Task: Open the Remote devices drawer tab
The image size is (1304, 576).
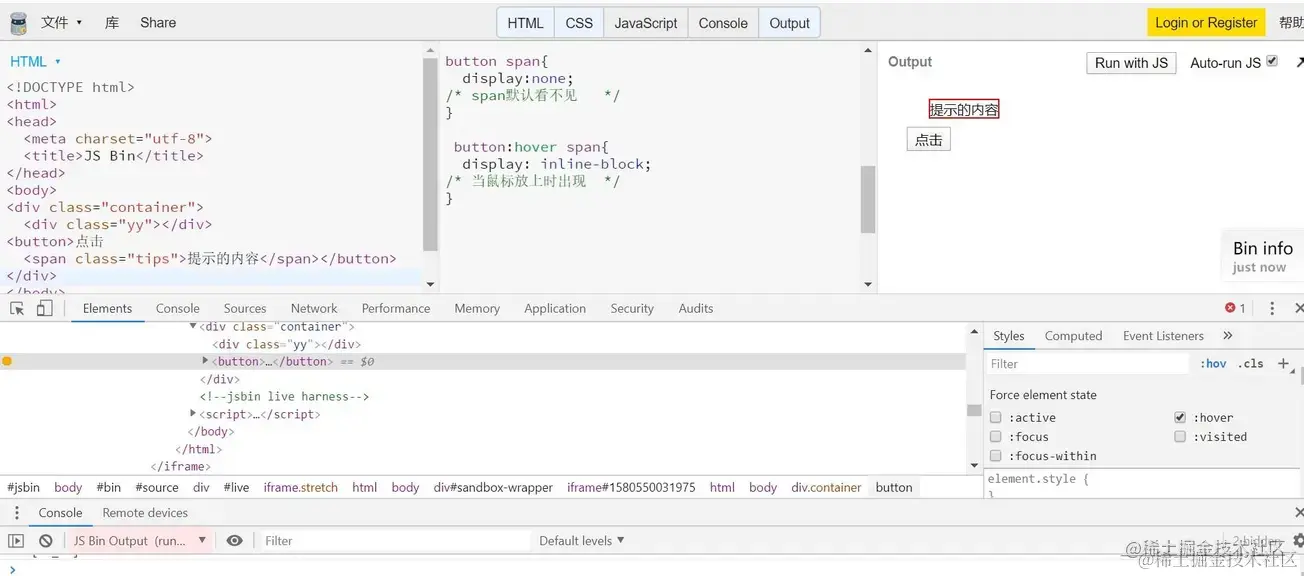Action: click(x=145, y=513)
